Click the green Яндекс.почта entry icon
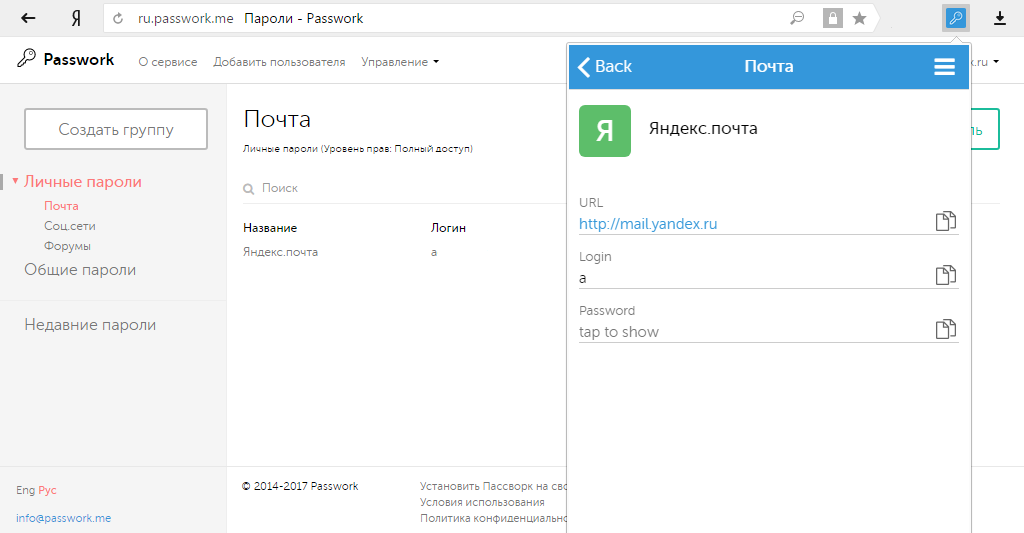The height and width of the screenshot is (533, 1024). click(605, 131)
